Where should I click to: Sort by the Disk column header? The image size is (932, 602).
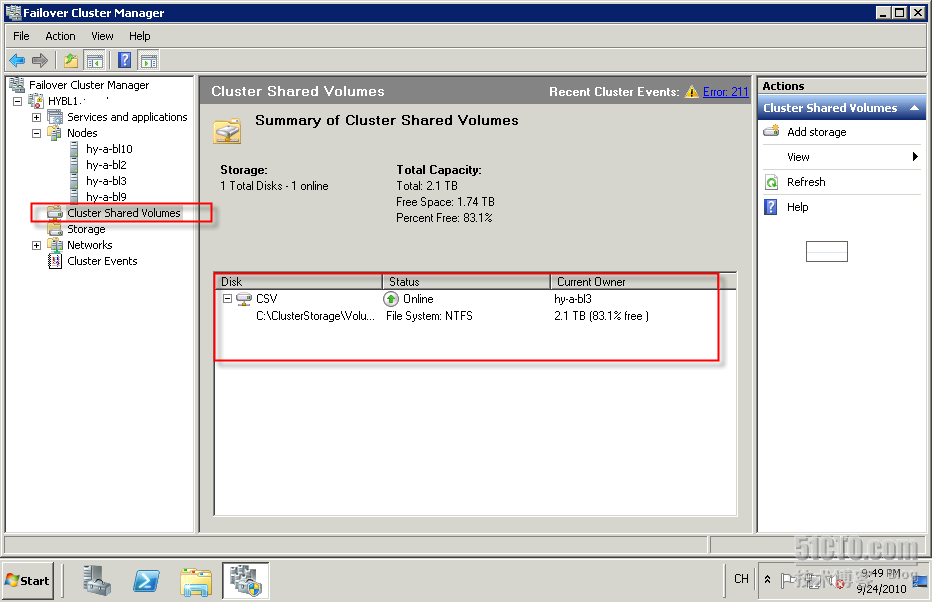298,282
